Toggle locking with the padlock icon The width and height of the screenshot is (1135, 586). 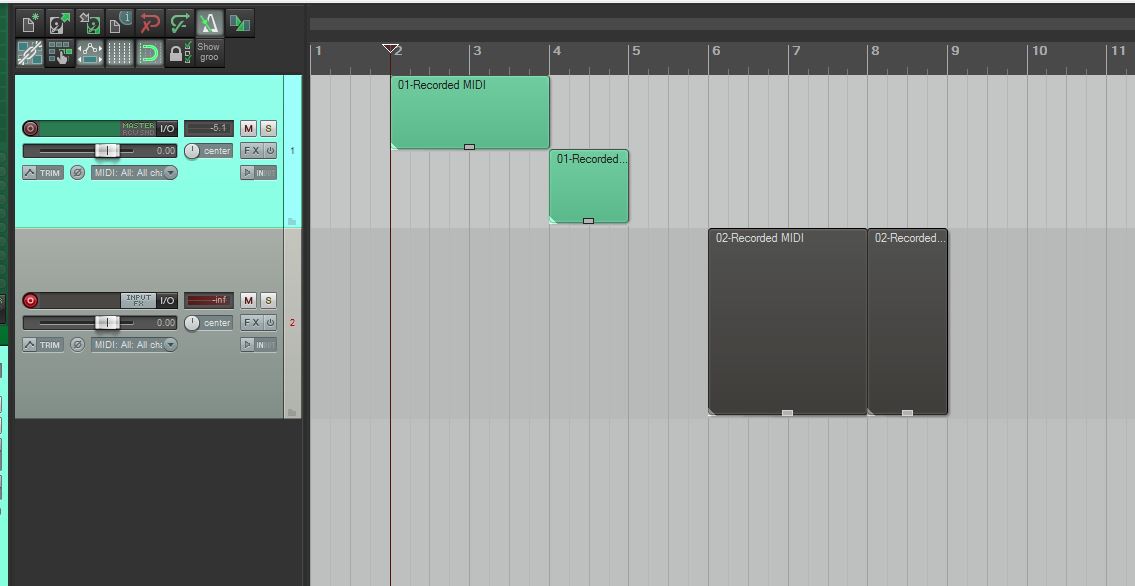point(179,54)
